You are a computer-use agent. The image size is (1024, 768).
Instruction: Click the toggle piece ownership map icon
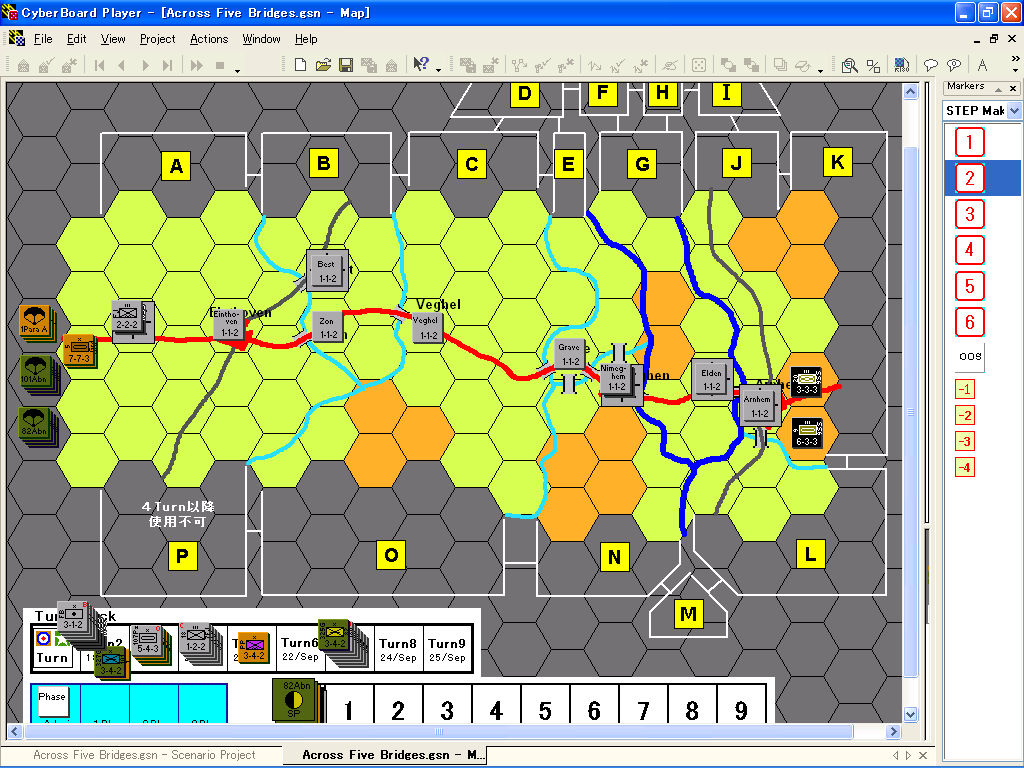click(x=901, y=65)
